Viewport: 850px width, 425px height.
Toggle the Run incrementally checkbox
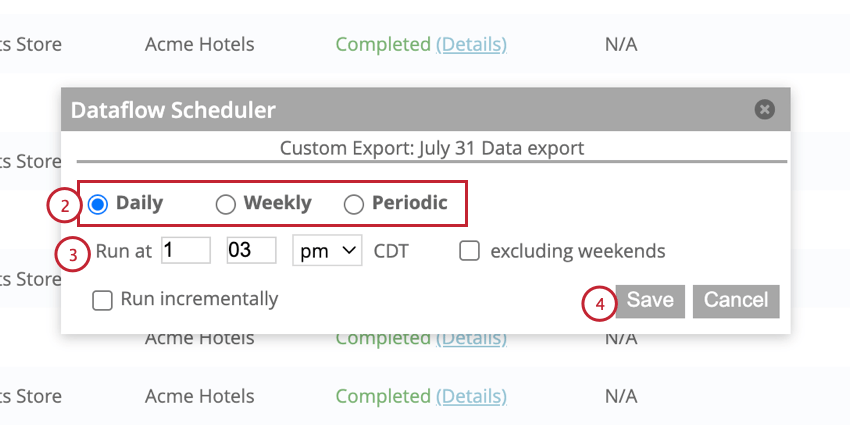(x=101, y=300)
